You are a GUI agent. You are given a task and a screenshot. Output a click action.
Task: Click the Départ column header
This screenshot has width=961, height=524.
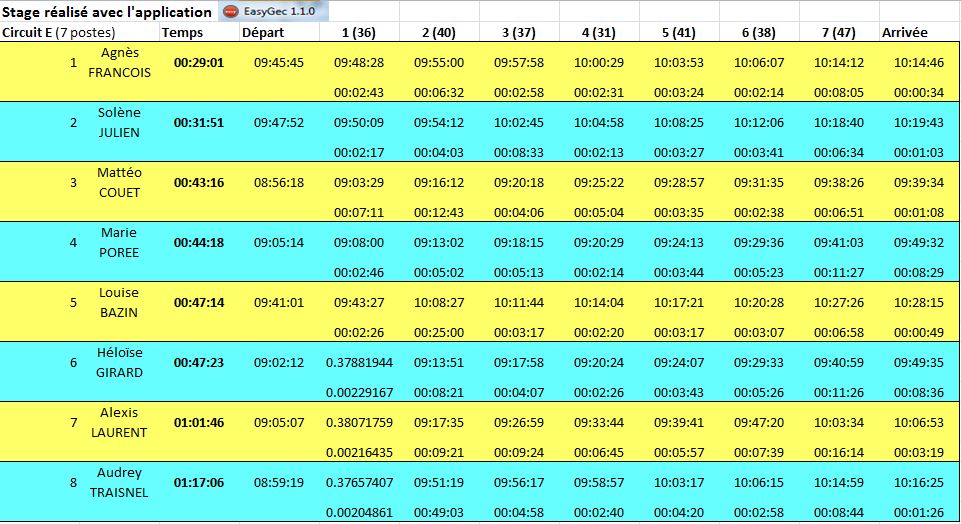click(263, 32)
